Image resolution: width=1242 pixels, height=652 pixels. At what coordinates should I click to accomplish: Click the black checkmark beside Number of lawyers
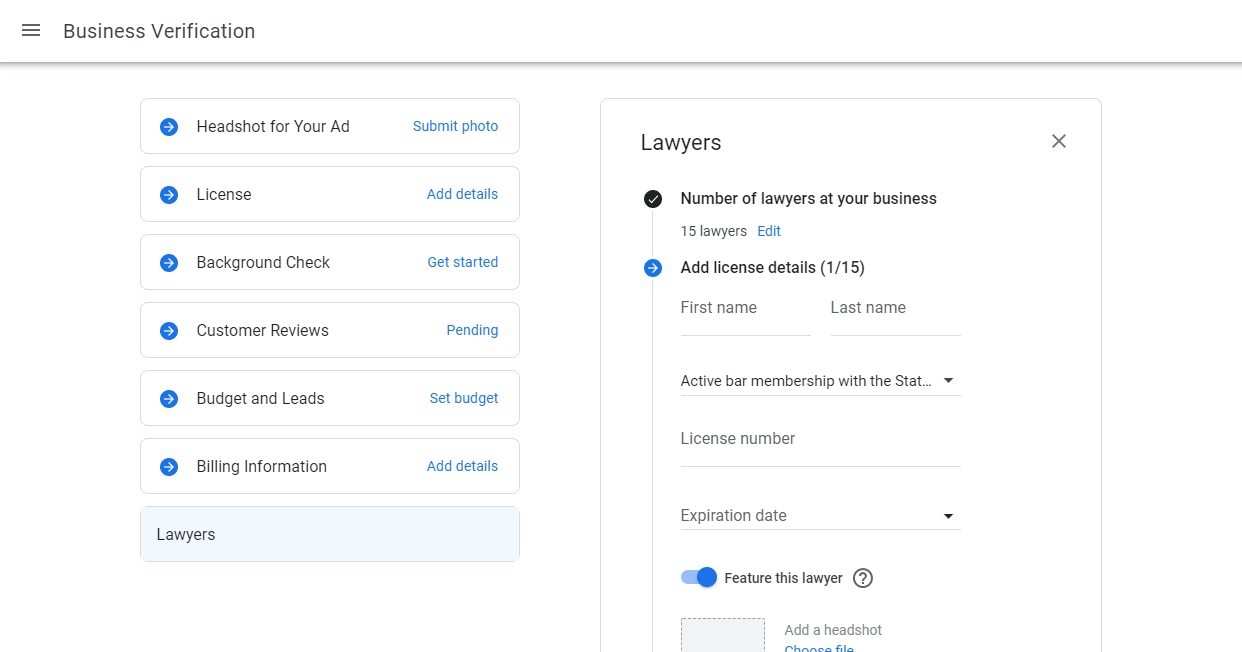pos(653,199)
